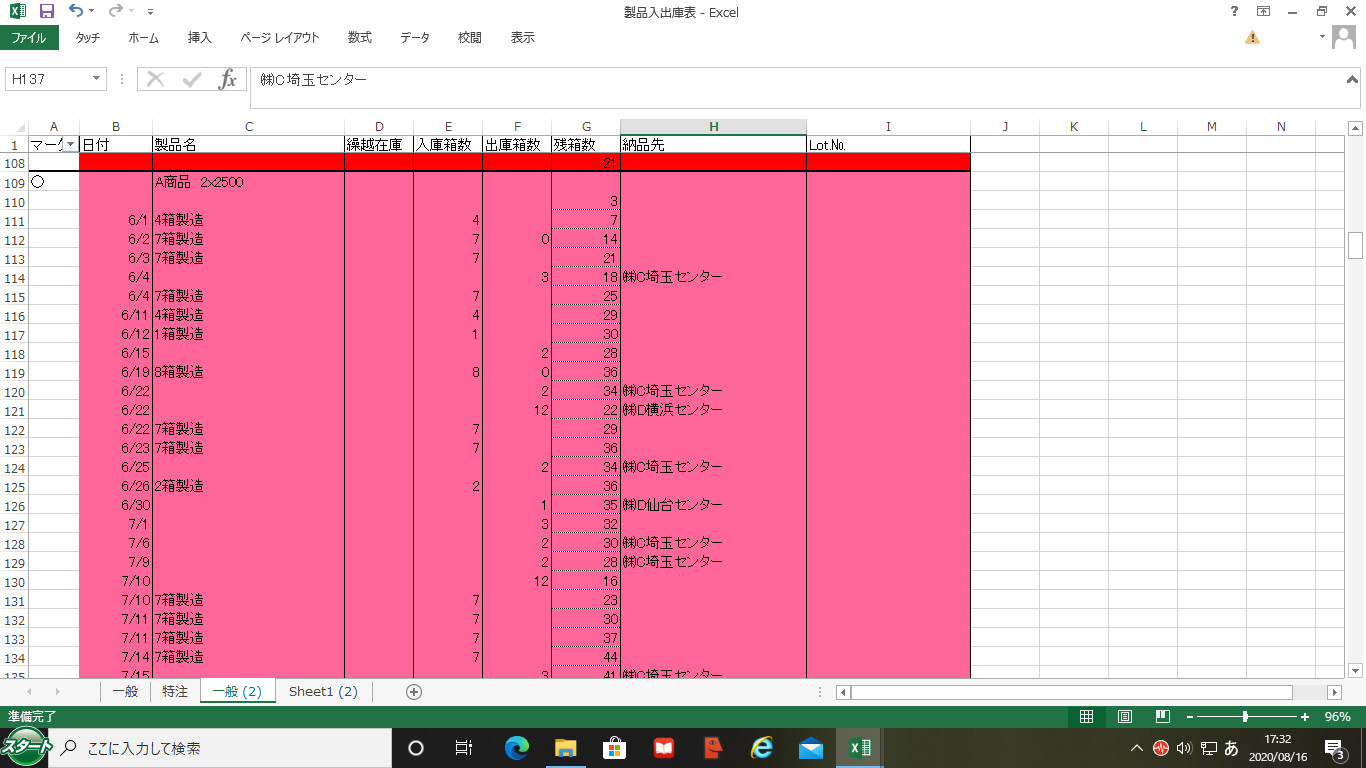
Task: Select Normal view button in status bar
Action: pyautogui.click(x=1086, y=717)
